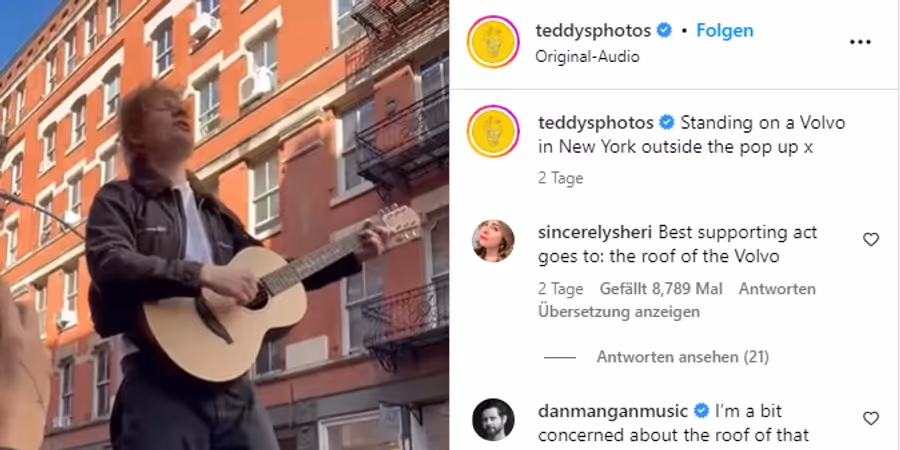This screenshot has height=450, width=900.
Task: Open the three-dots more options menu
Action: tap(860, 42)
